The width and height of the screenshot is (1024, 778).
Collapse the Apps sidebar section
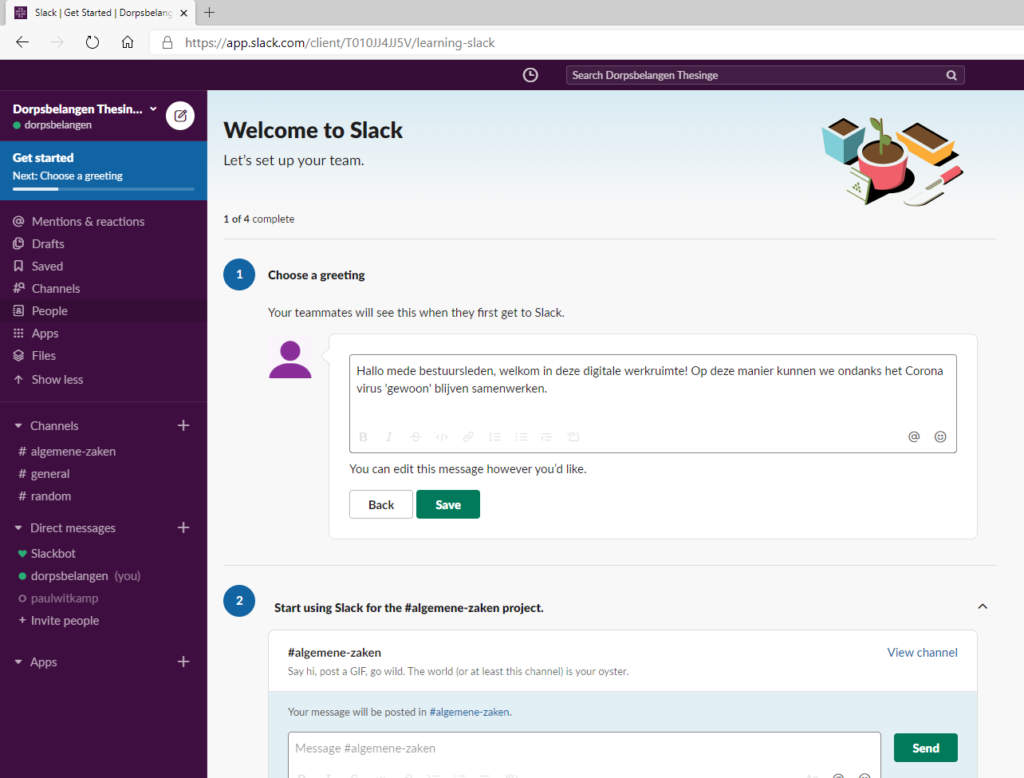tap(18, 662)
